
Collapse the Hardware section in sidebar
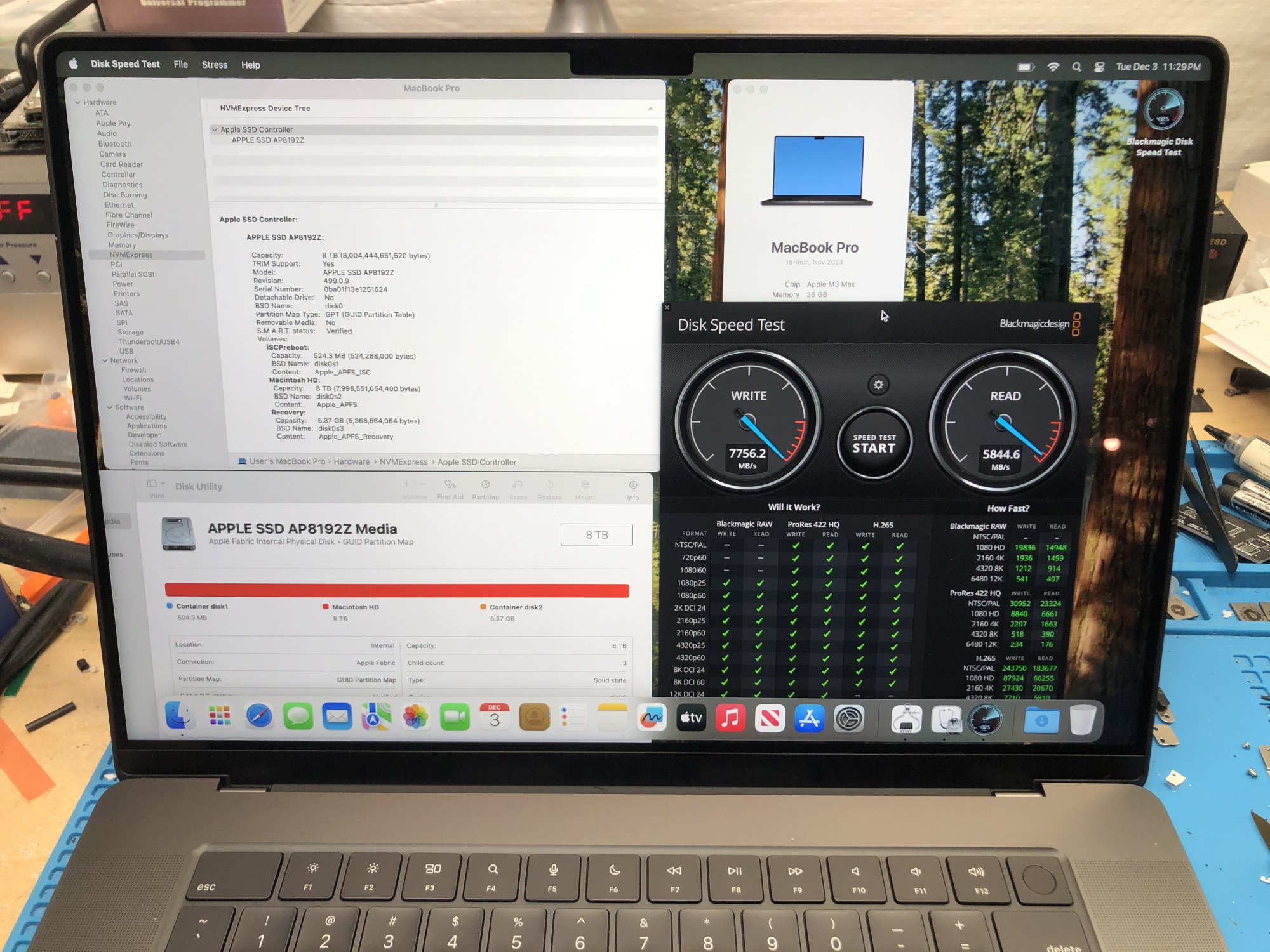click(x=77, y=102)
